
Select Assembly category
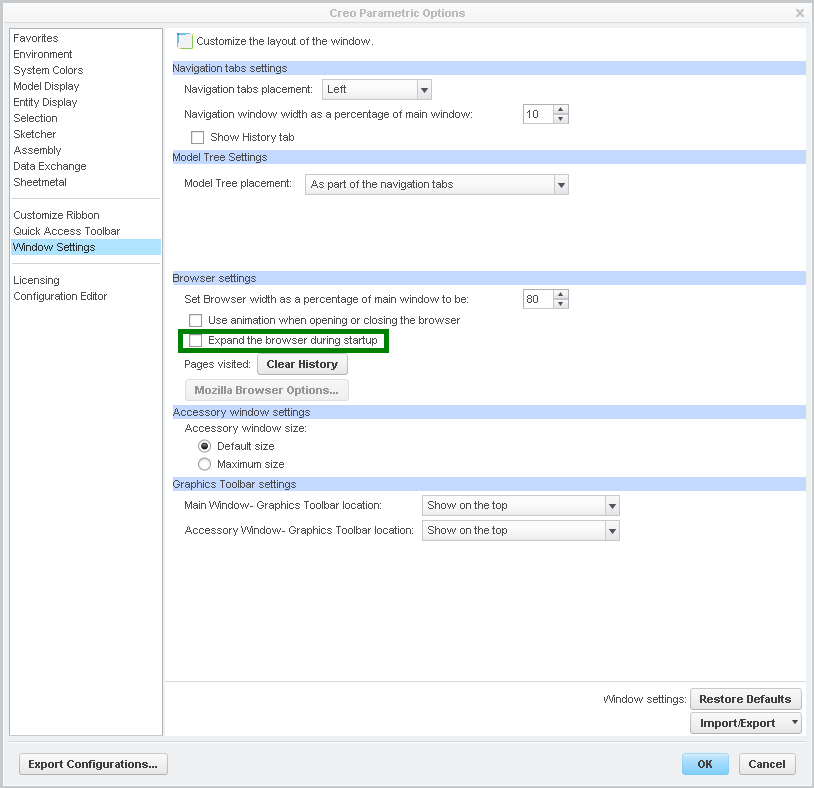tap(37, 150)
